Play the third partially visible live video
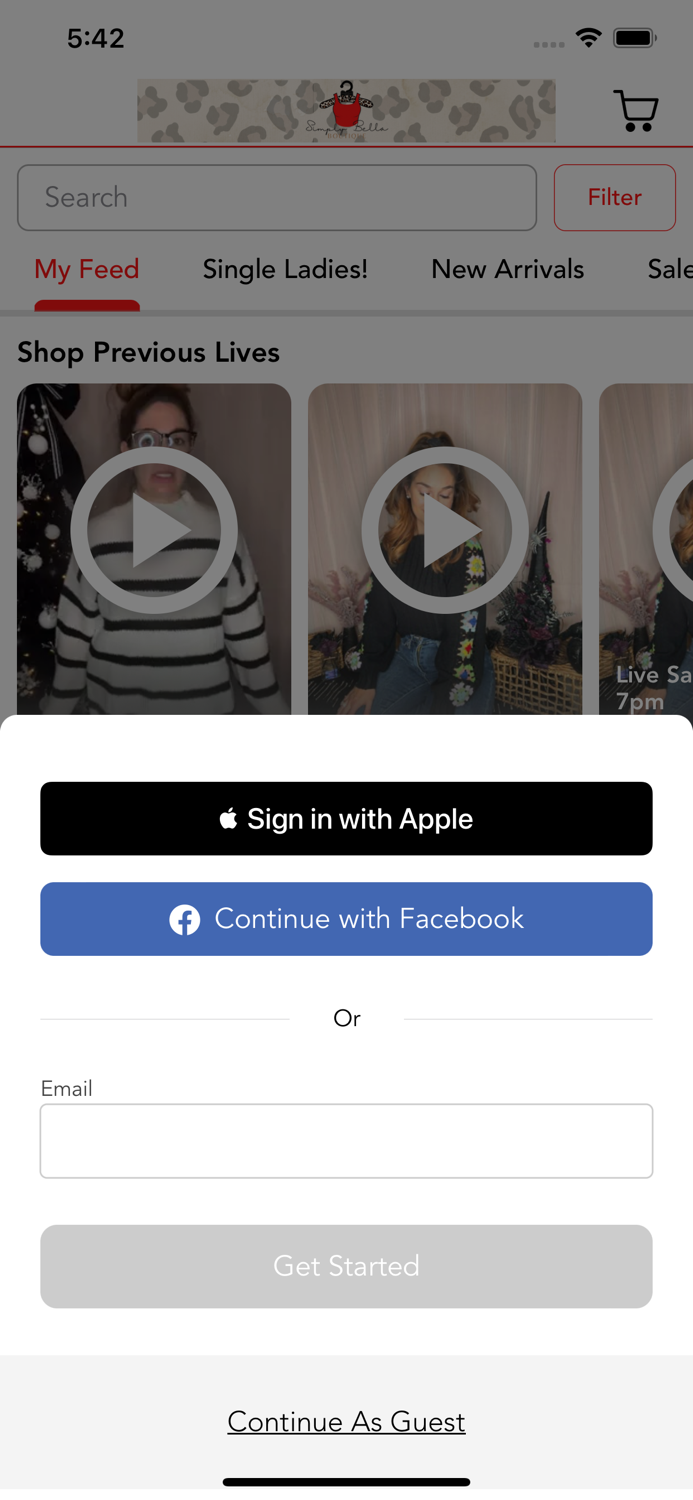This screenshot has width=693, height=1500. 646,549
